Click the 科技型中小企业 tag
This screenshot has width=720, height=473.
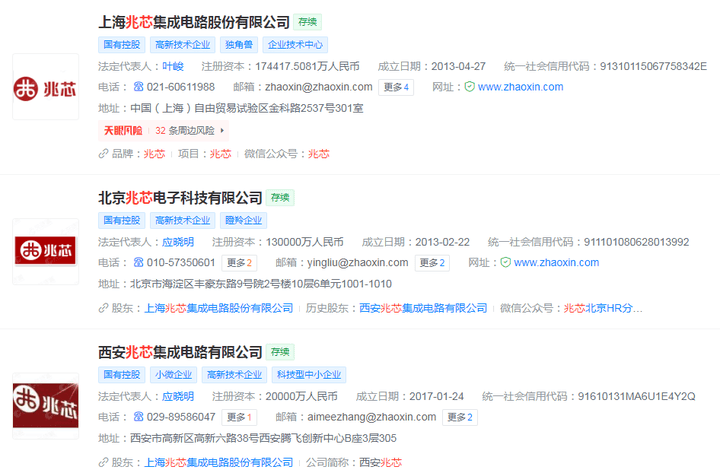309,375
